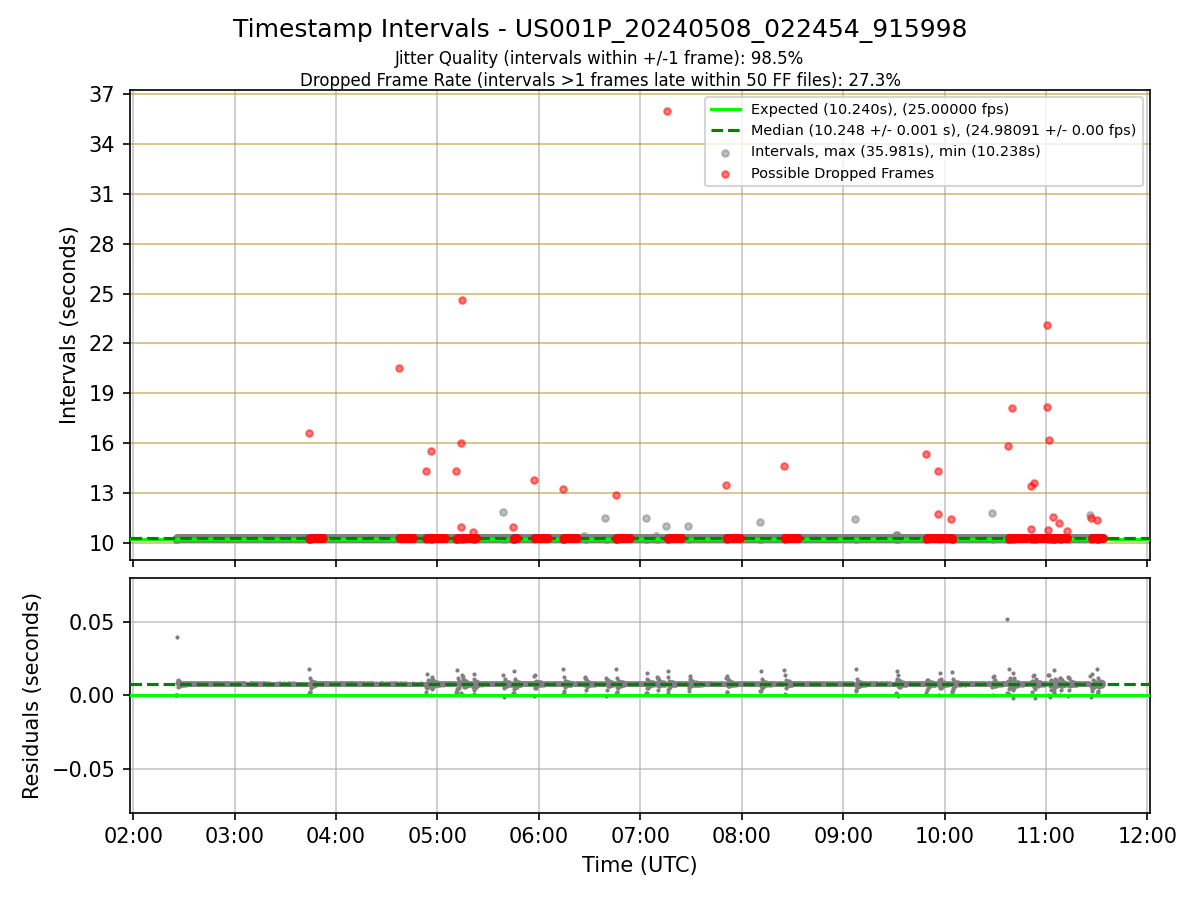Viewport: 1200px width, 900px height.
Task: Select the gray point near 11.8 seconds at 10:28
Action: (x=992, y=513)
